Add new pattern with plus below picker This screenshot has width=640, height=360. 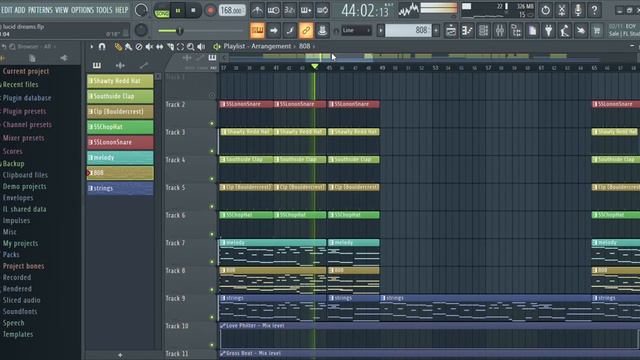[x=120, y=355]
